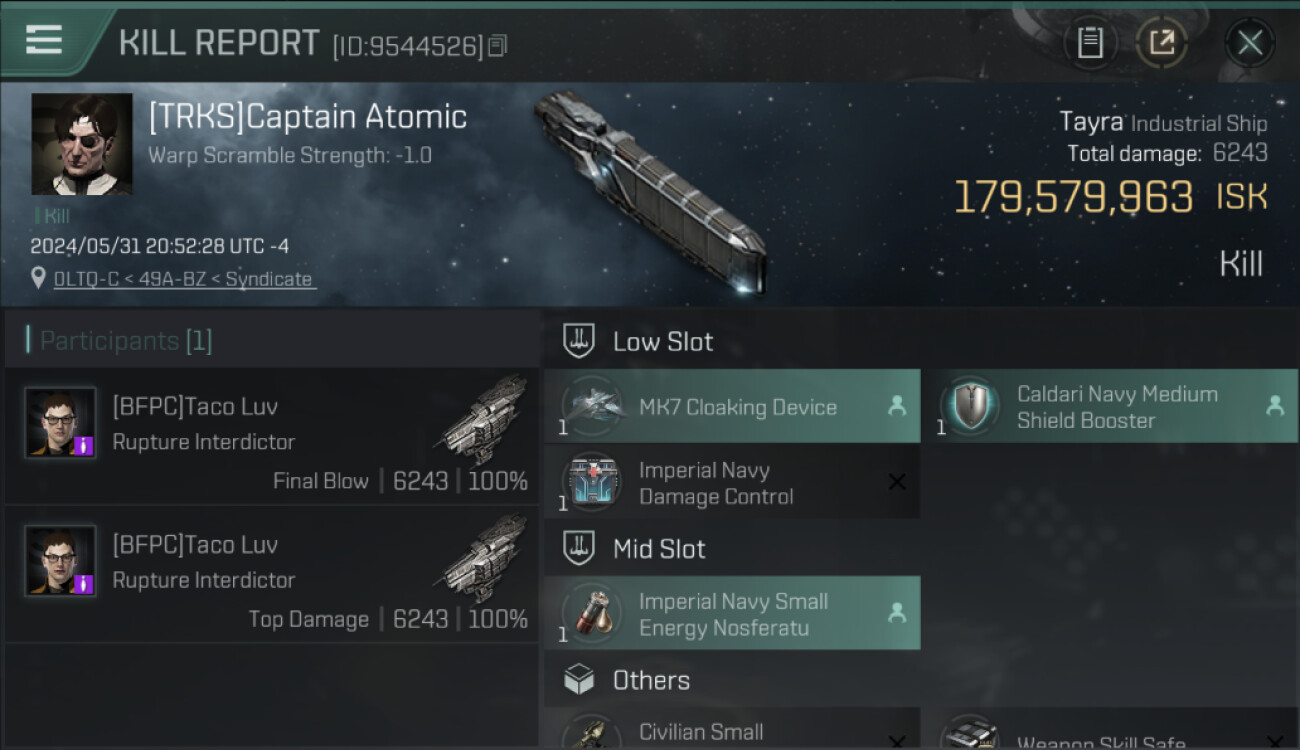View Captain Atomic's portrait
Image resolution: width=1300 pixels, height=750 pixels.
[x=82, y=144]
